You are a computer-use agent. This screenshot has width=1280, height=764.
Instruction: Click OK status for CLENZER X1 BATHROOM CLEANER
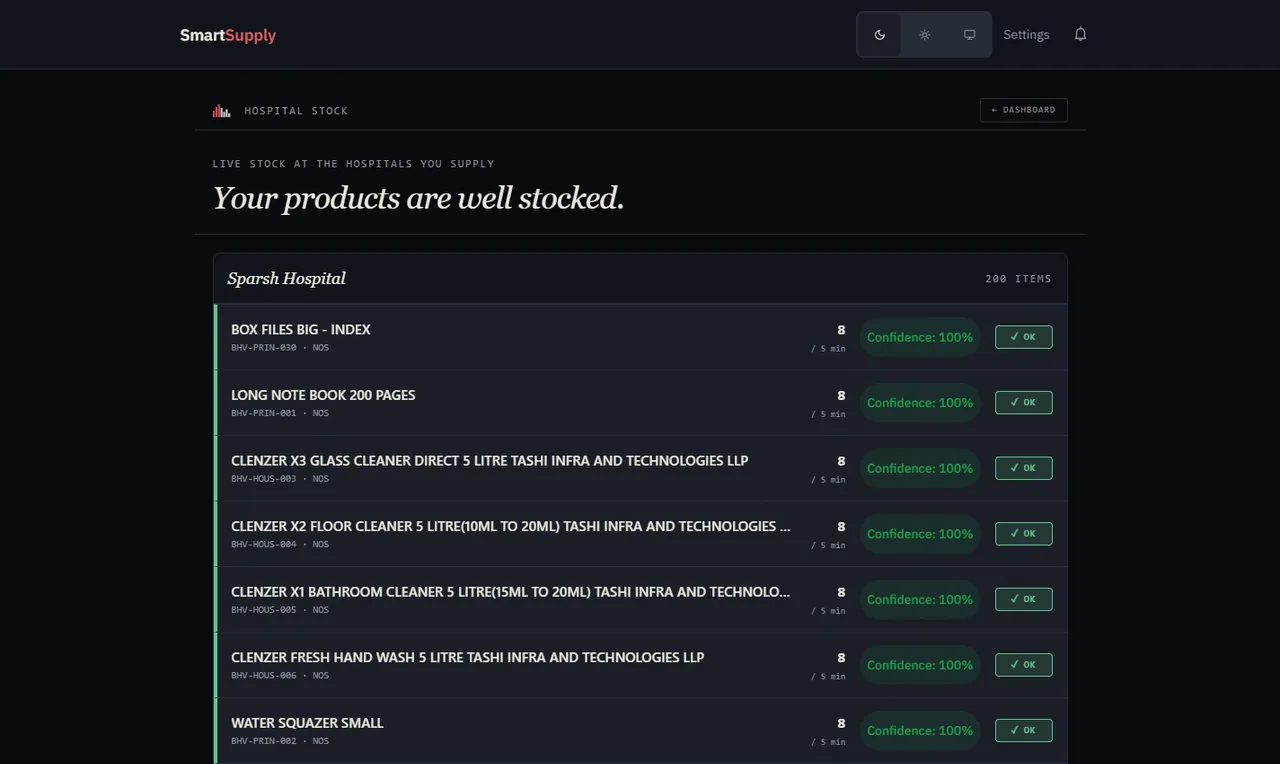(1023, 599)
